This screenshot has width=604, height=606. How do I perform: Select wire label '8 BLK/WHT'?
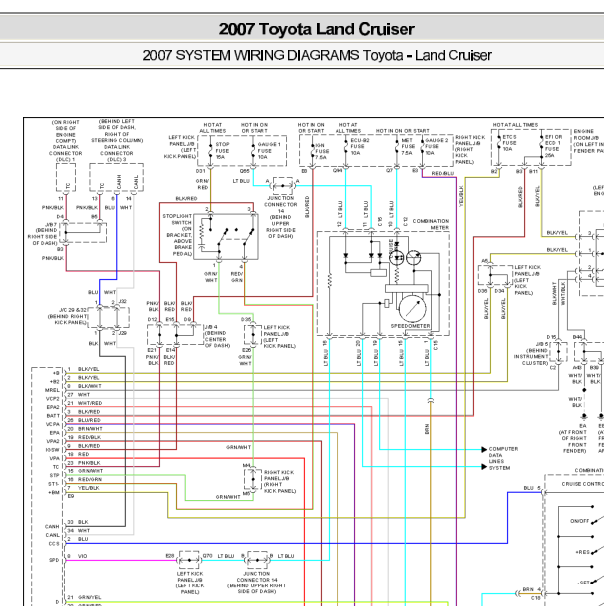(x=85, y=386)
